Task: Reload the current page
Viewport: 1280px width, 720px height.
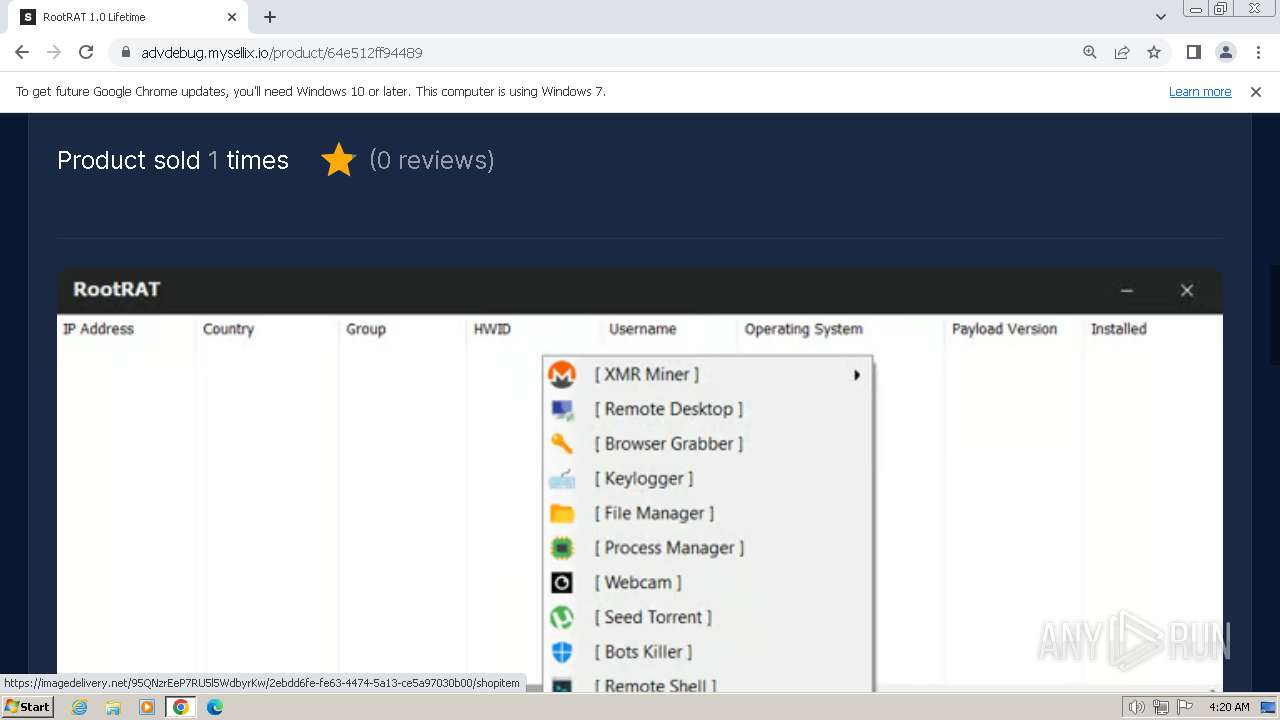Action: [x=86, y=52]
